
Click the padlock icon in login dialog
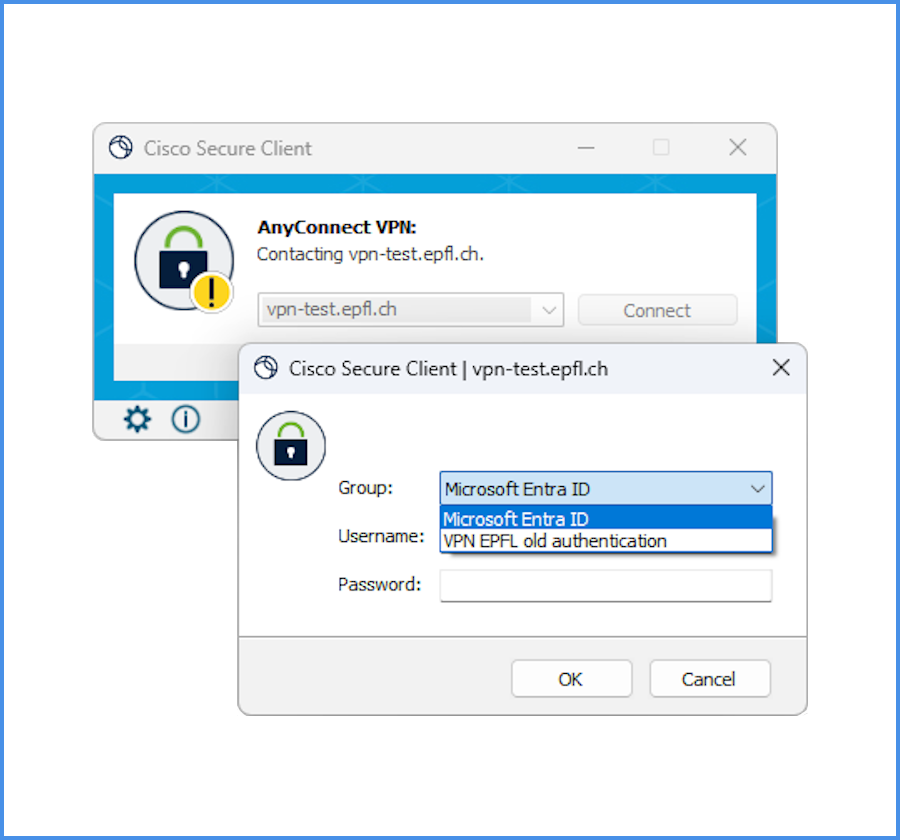click(291, 445)
